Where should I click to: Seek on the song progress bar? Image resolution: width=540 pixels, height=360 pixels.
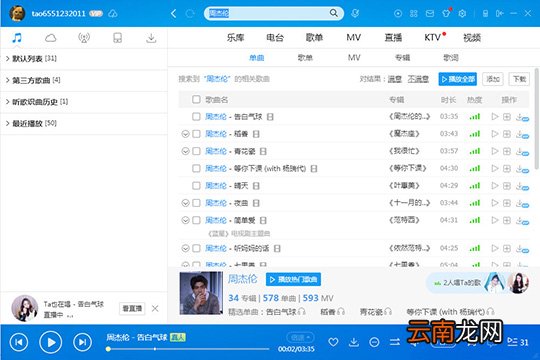tap(188, 349)
